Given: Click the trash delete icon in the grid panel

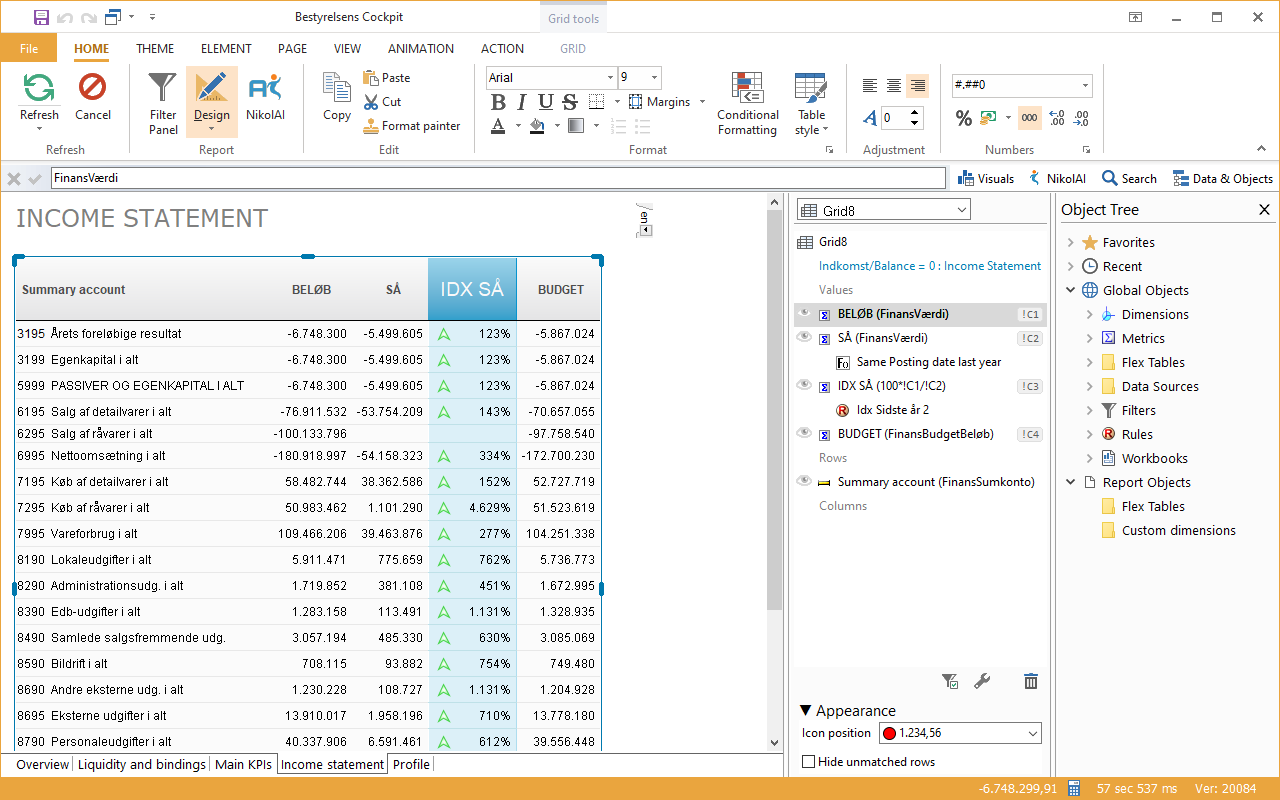Looking at the screenshot, I should 1031,681.
